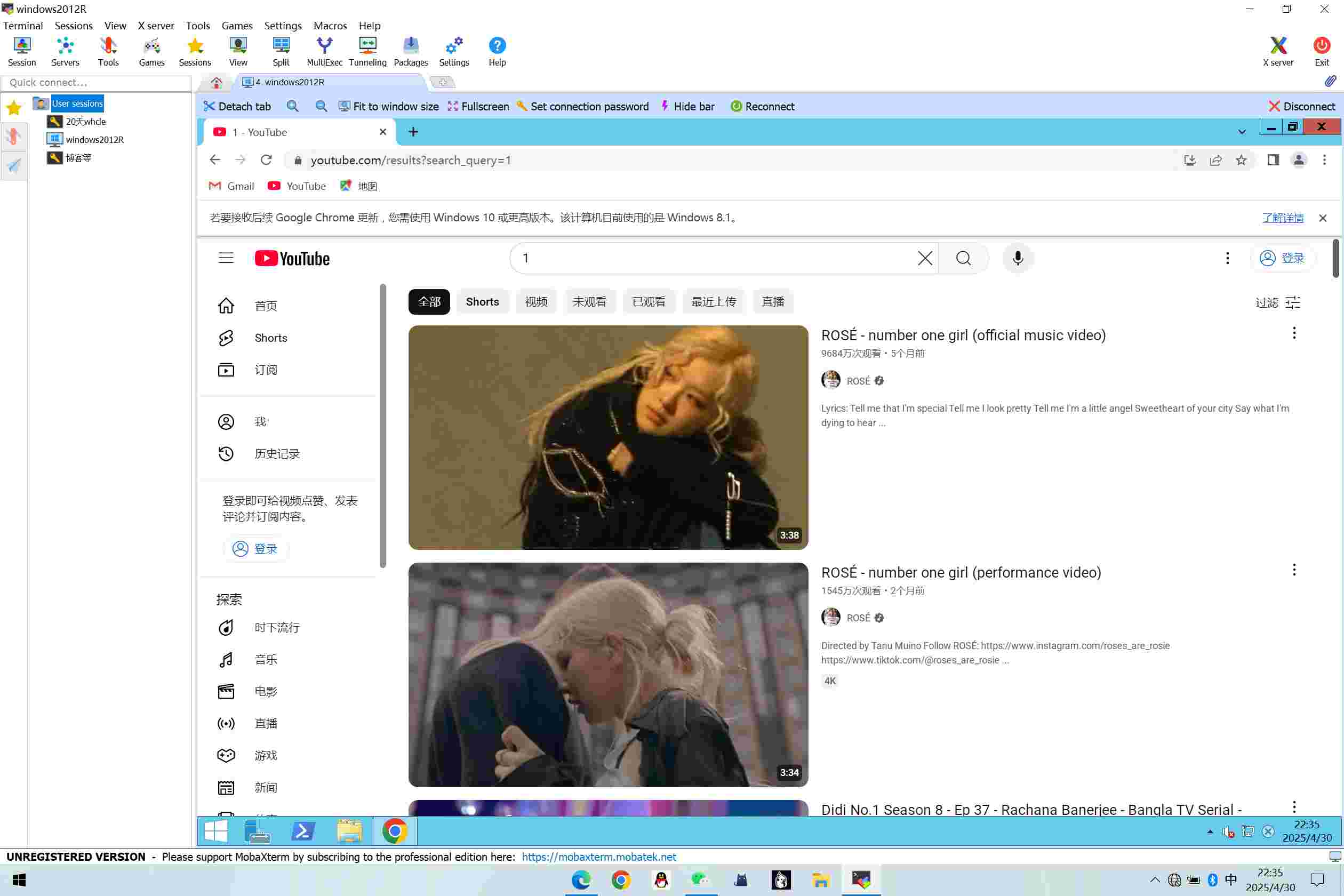Select the Shorts filter chip
Viewport: 1344px width, 896px height.
coord(482,302)
